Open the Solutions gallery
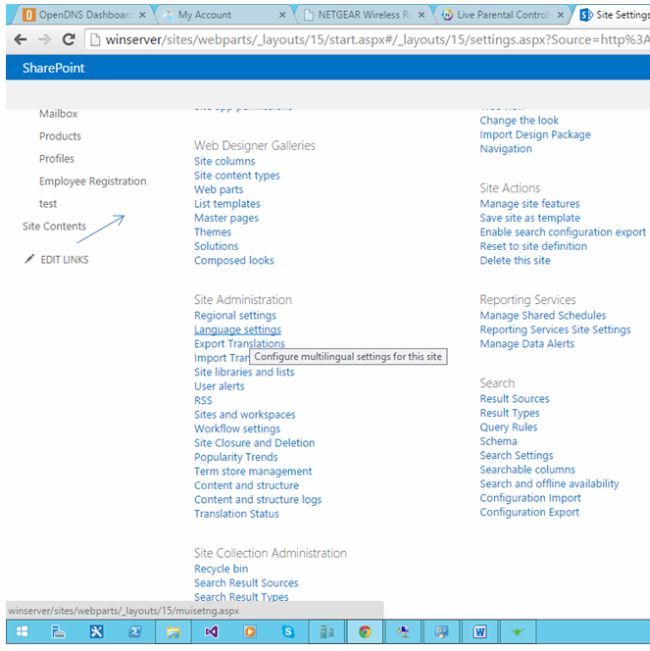 click(216, 246)
